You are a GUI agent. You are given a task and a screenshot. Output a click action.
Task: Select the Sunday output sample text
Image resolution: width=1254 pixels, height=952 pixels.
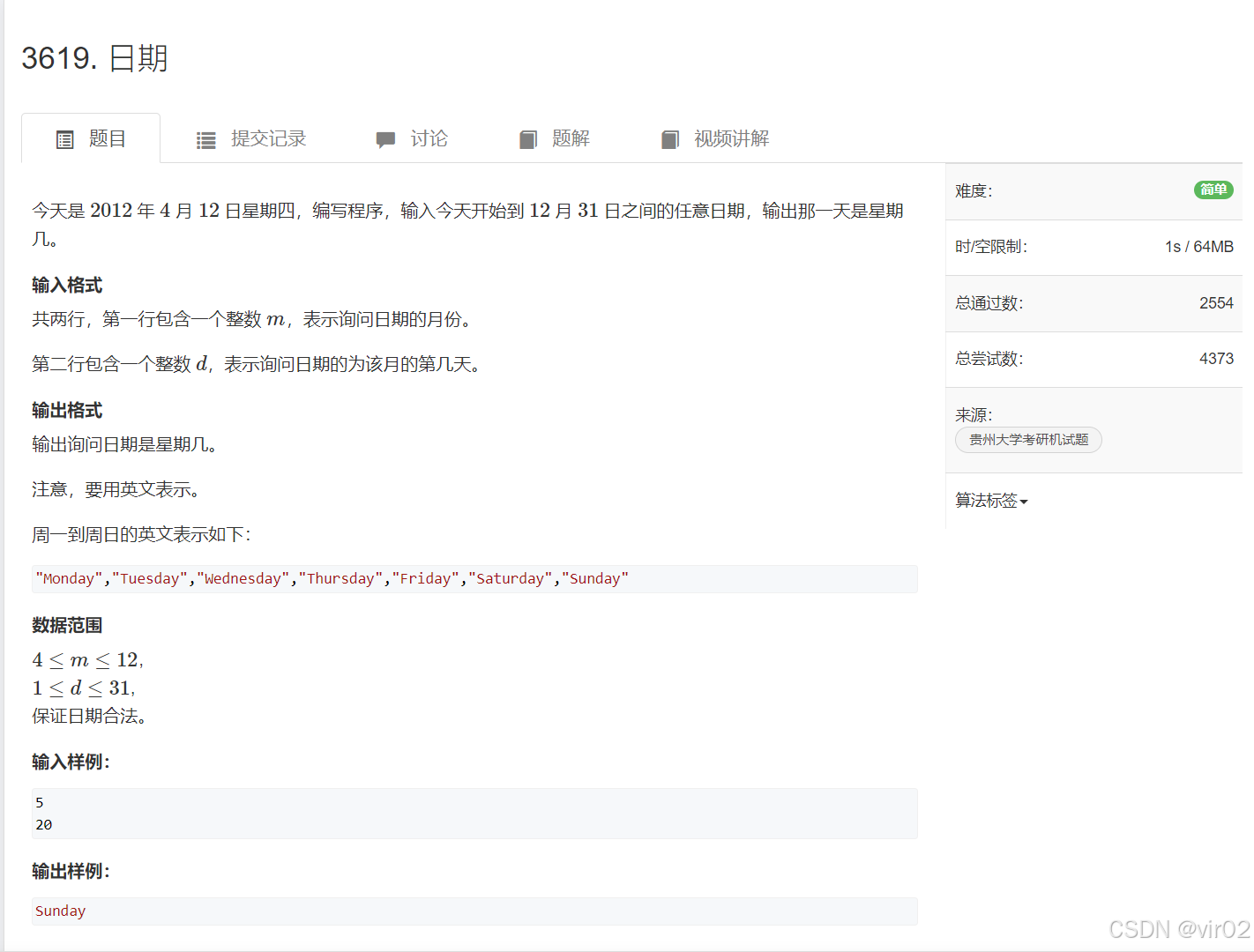click(60, 911)
